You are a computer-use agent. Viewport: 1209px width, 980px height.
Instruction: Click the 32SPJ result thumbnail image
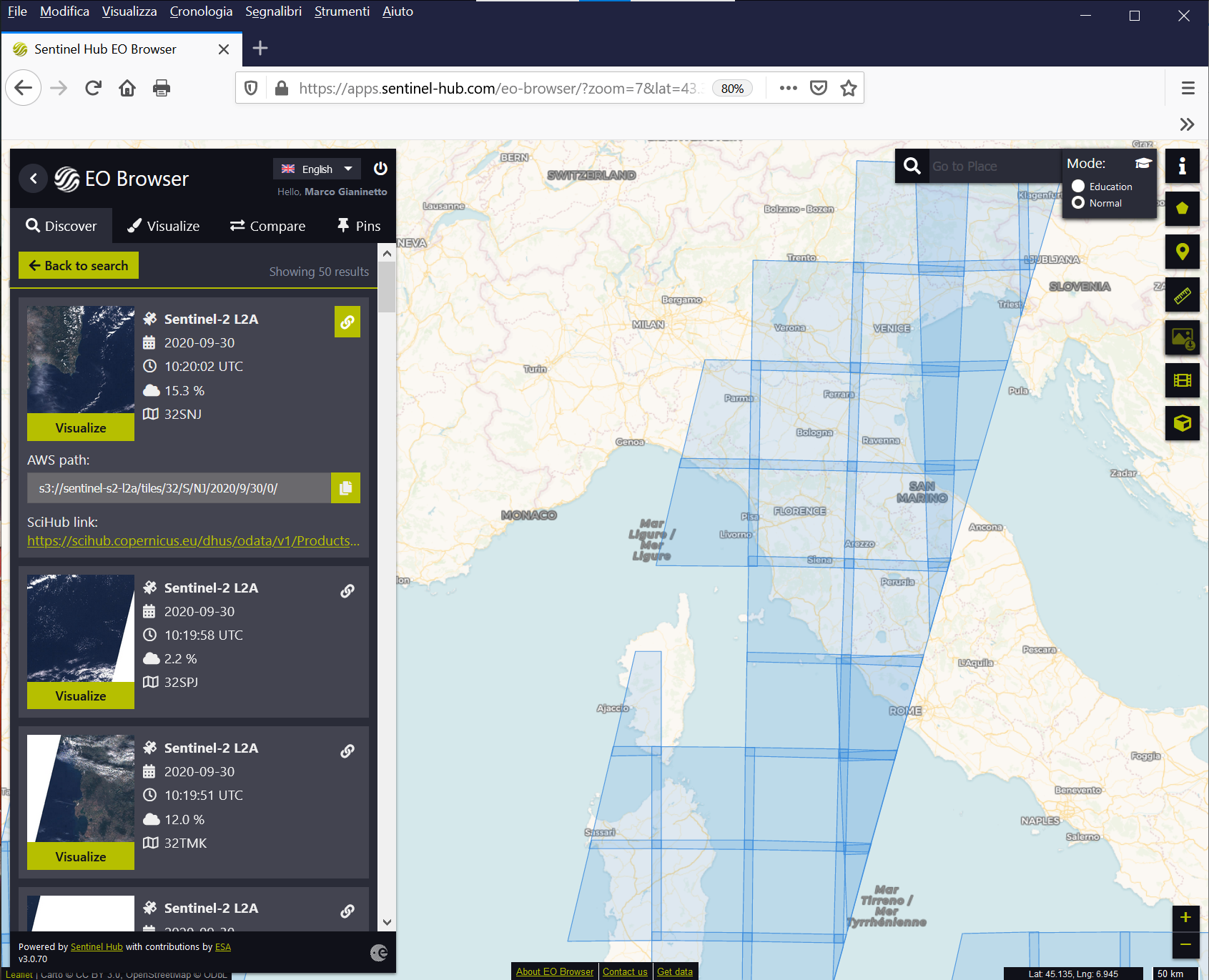pyautogui.click(x=81, y=628)
